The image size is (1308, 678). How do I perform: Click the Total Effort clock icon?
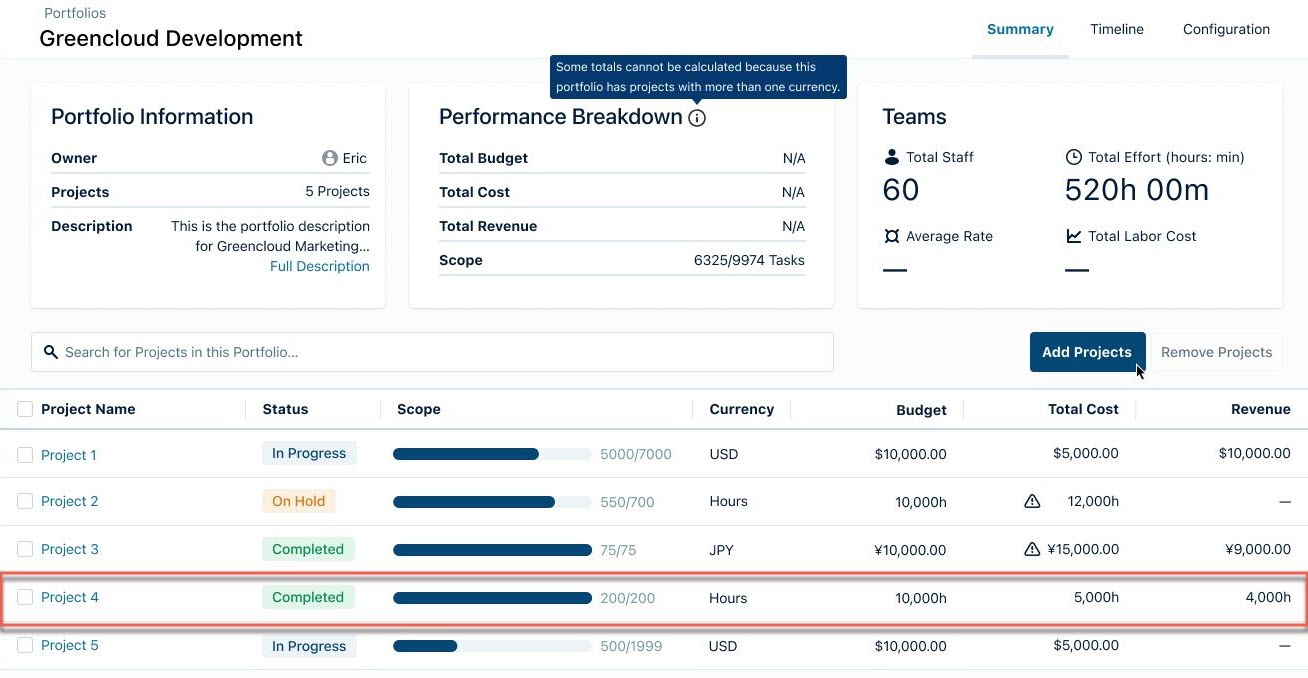1073,157
